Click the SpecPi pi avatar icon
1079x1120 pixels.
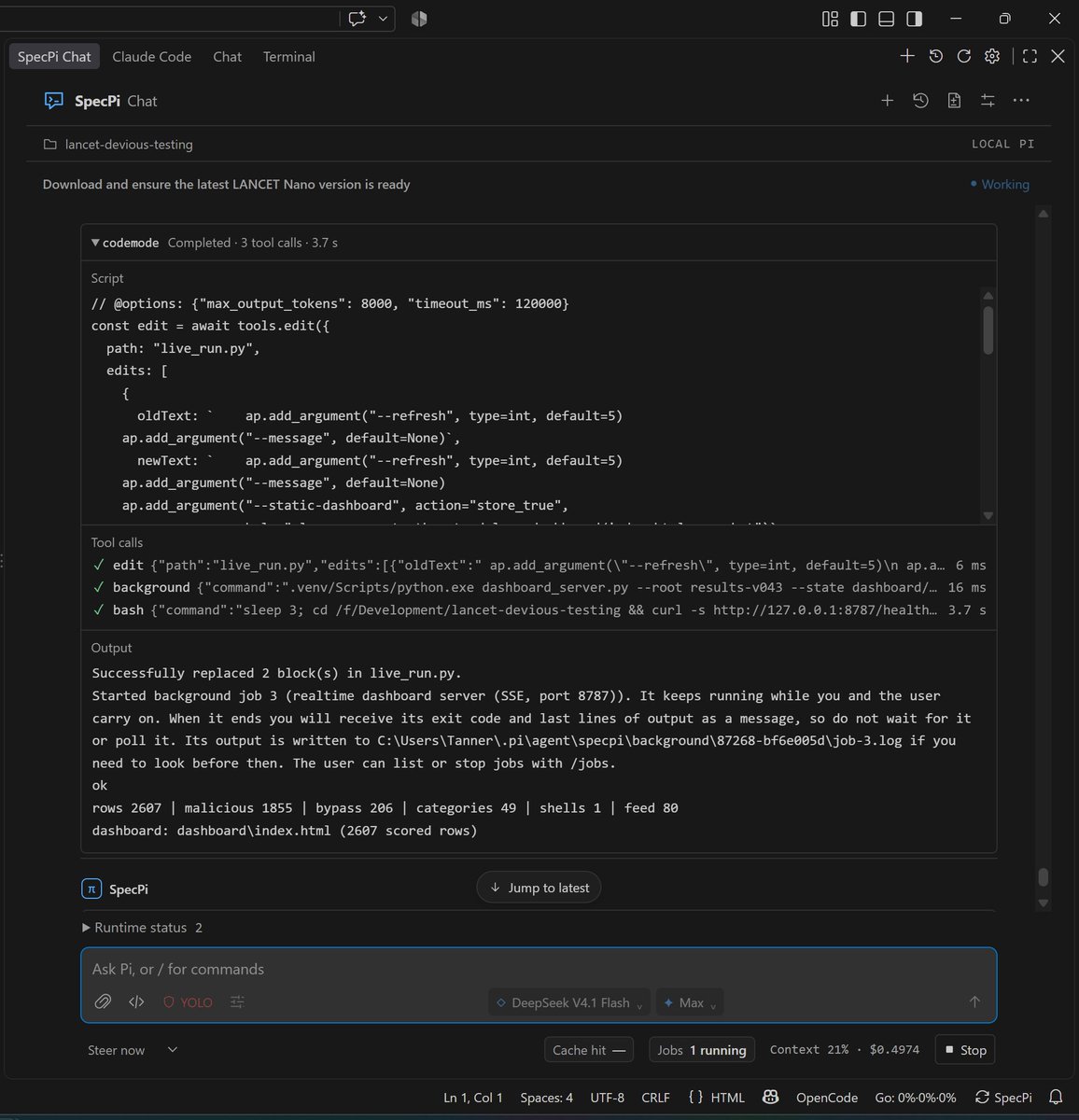(91, 889)
